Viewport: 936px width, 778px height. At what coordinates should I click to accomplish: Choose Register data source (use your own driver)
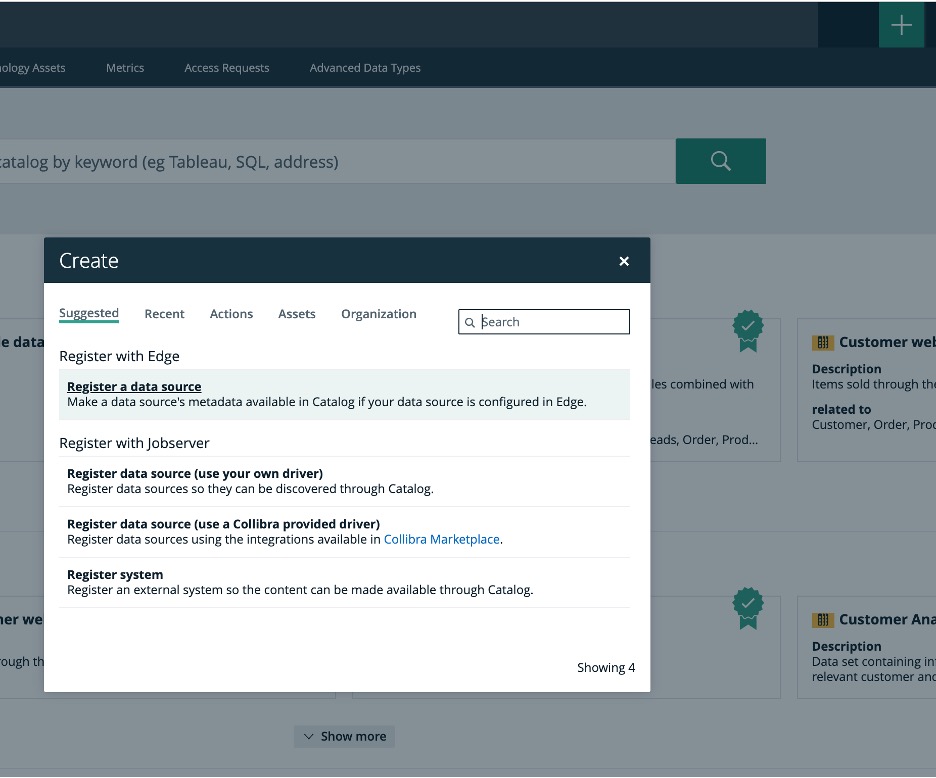[x=195, y=473]
